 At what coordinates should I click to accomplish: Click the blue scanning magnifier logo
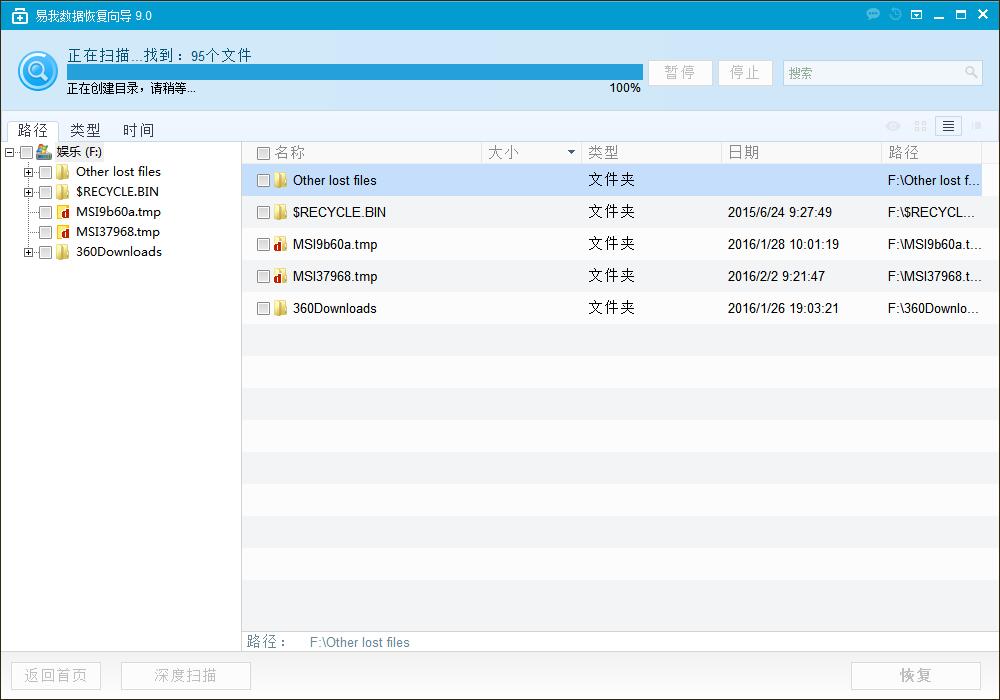pyautogui.click(x=37, y=72)
